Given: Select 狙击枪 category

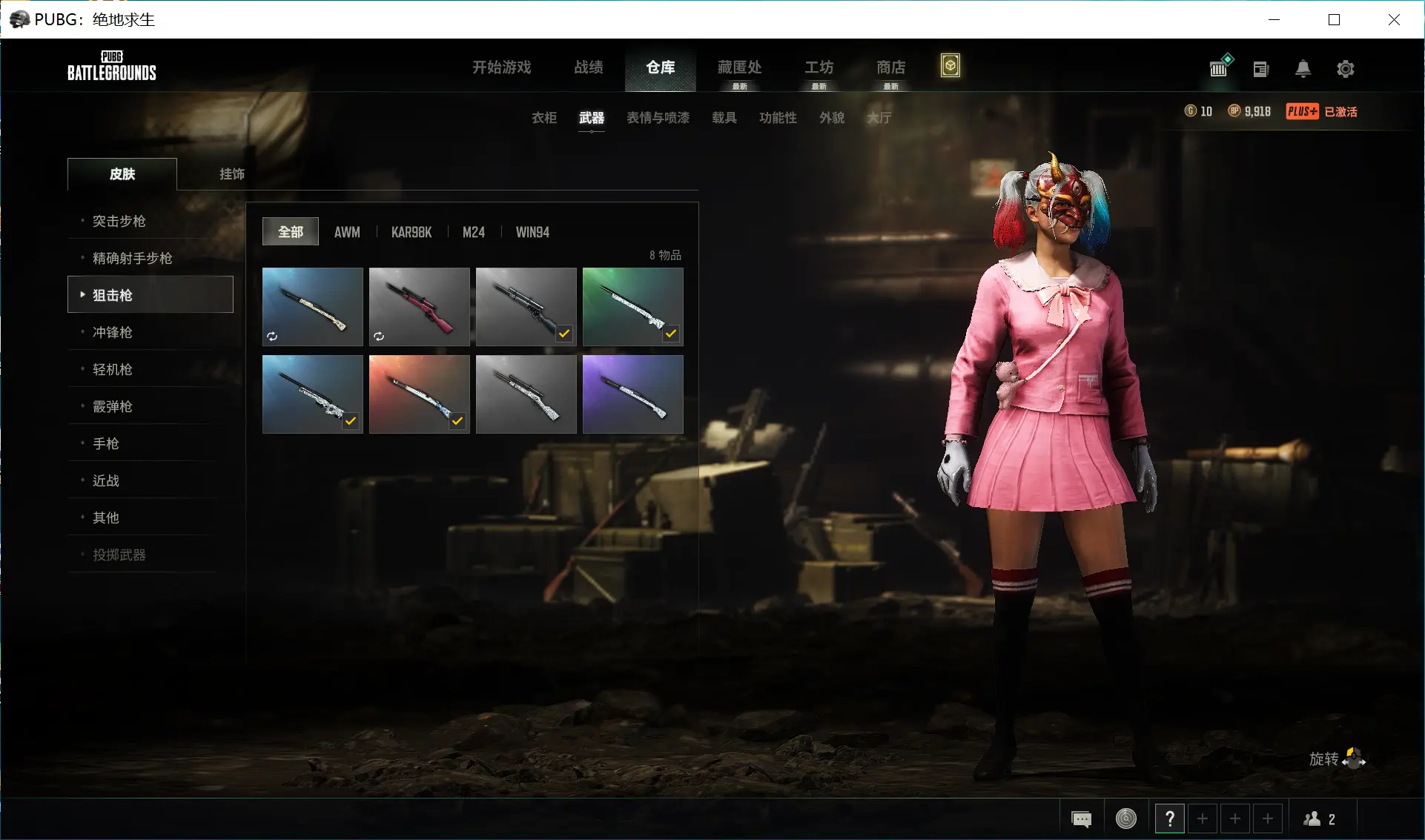Looking at the screenshot, I should coord(151,294).
